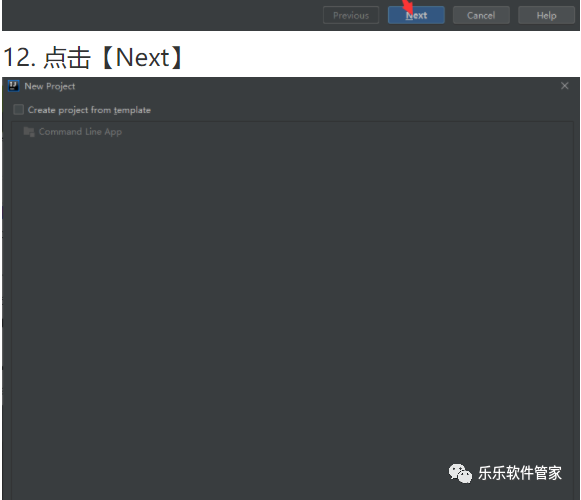Cancel the New Project wizard
The image size is (581, 500).
pos(481,15)
